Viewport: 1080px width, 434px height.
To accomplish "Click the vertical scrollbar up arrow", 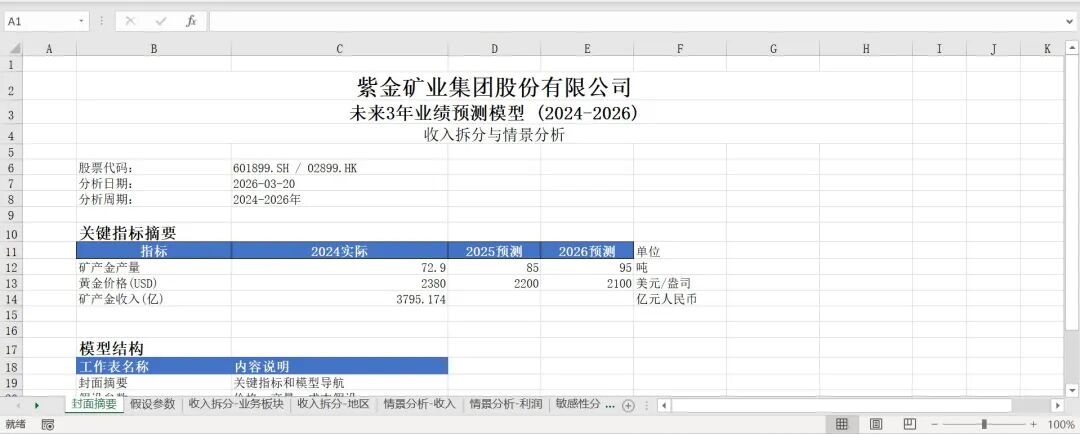I will point(1072,48).
